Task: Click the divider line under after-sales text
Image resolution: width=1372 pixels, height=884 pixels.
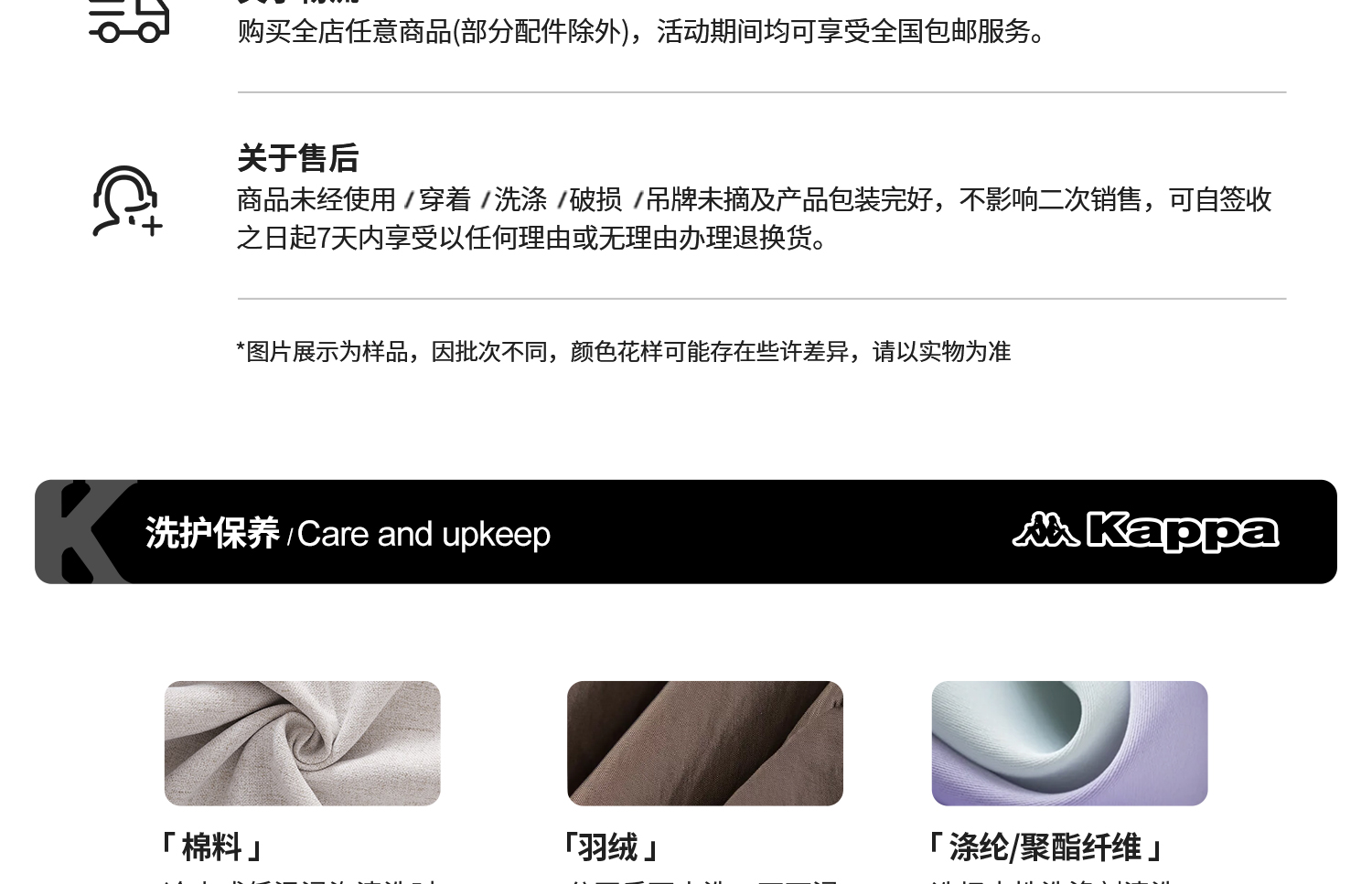Action: tap(762, 298)
